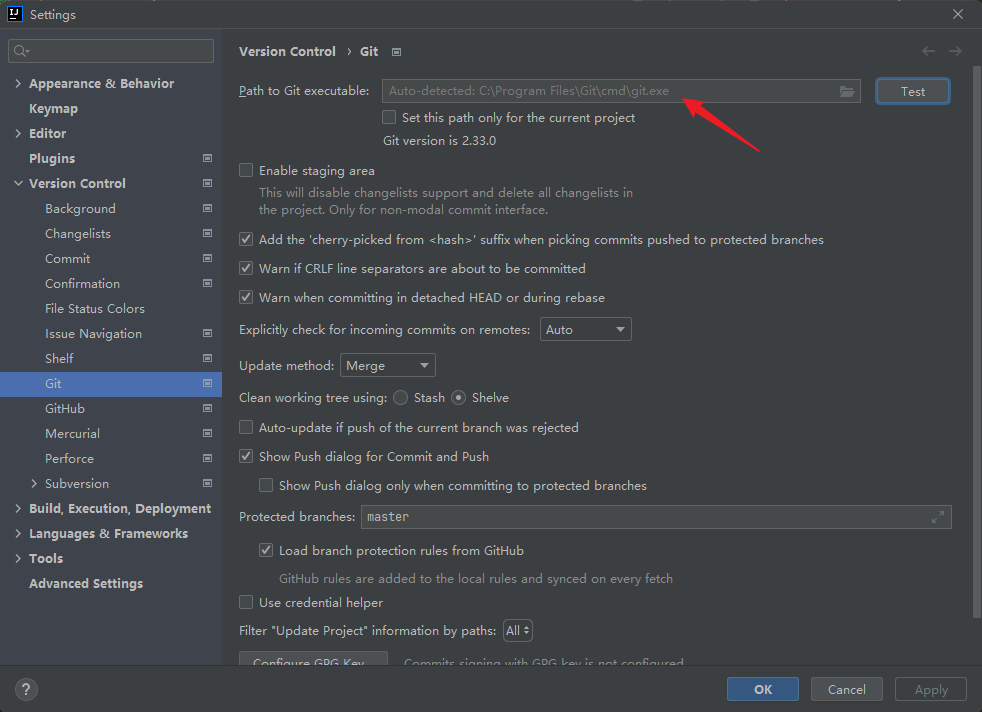Open the Filter Update Project paths 'All' selector
982x712 pixels.
(518, 631)
